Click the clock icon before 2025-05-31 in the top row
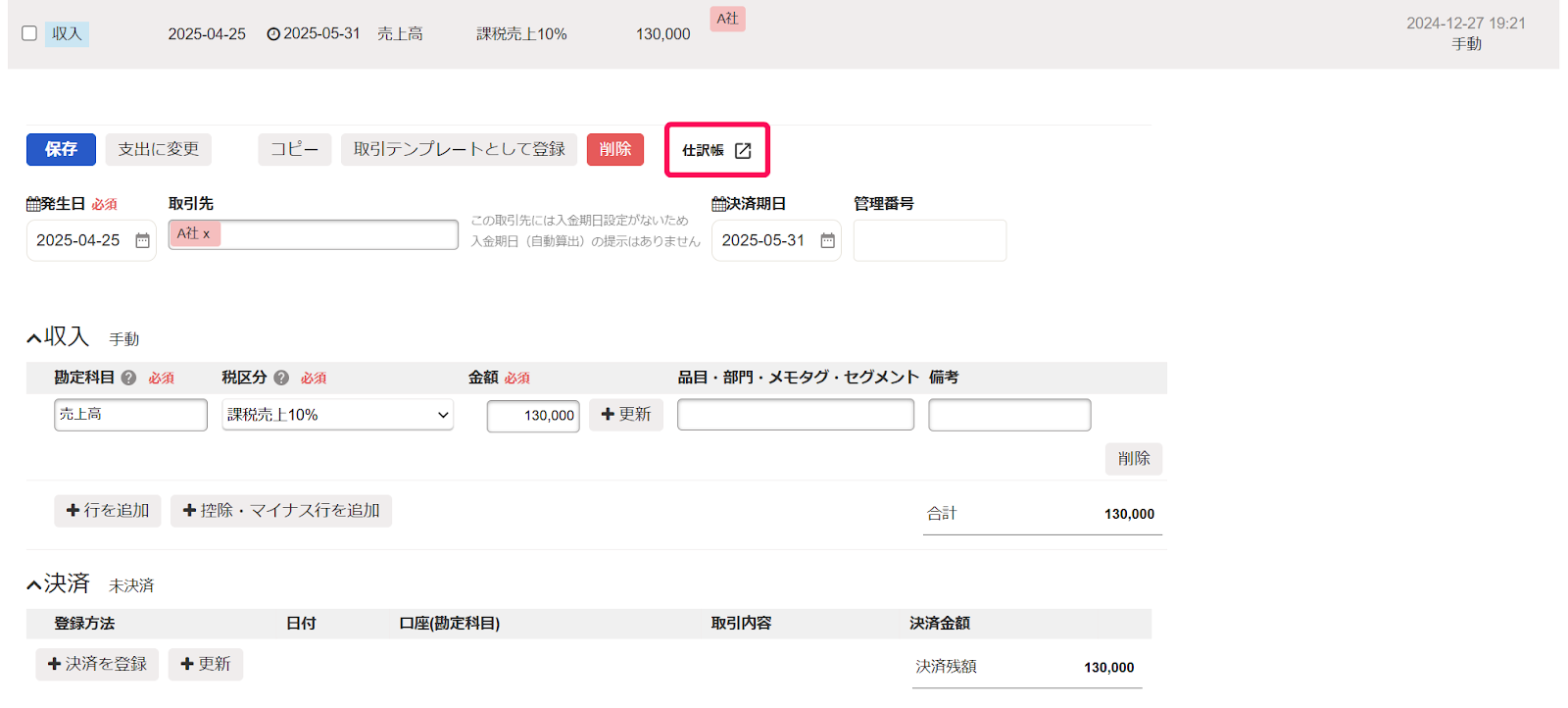 (273, 34)
